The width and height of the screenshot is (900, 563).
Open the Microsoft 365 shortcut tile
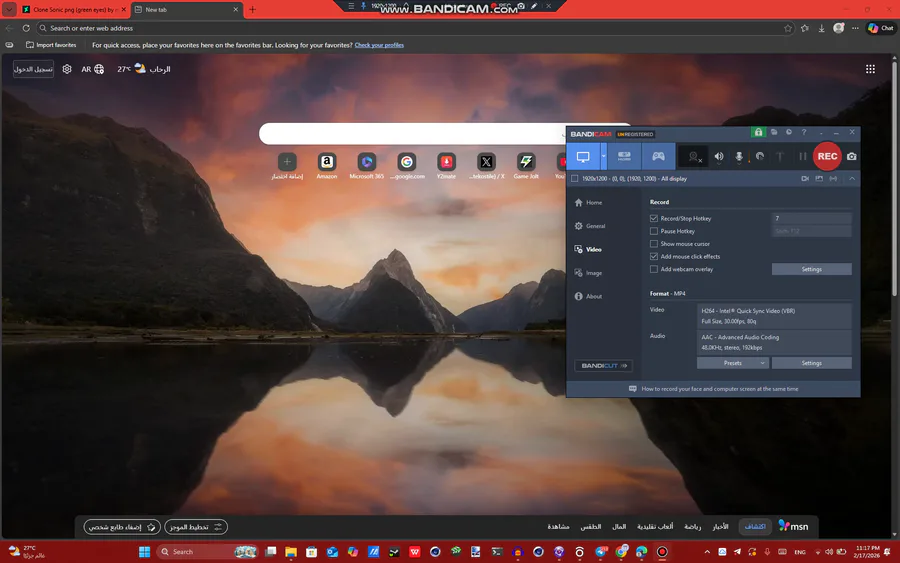[367, 166]
